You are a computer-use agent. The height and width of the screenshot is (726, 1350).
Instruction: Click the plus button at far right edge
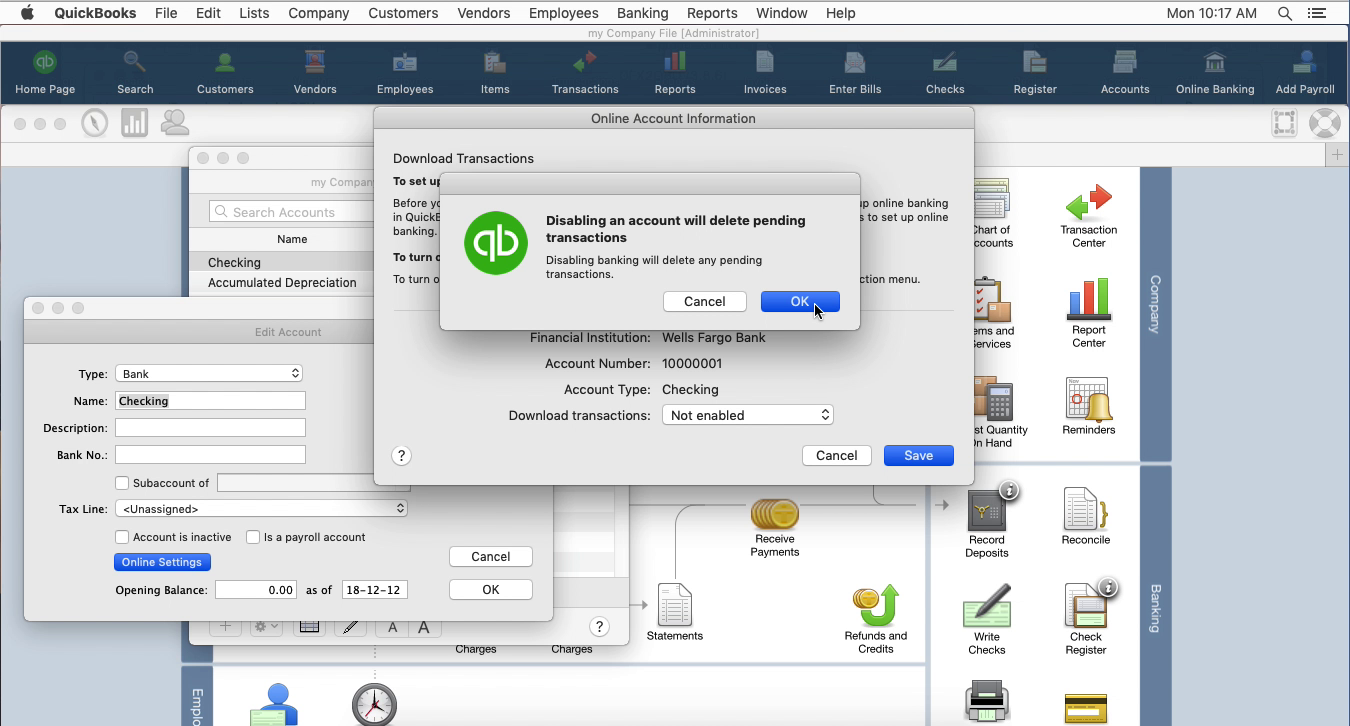click(1337, 155)
